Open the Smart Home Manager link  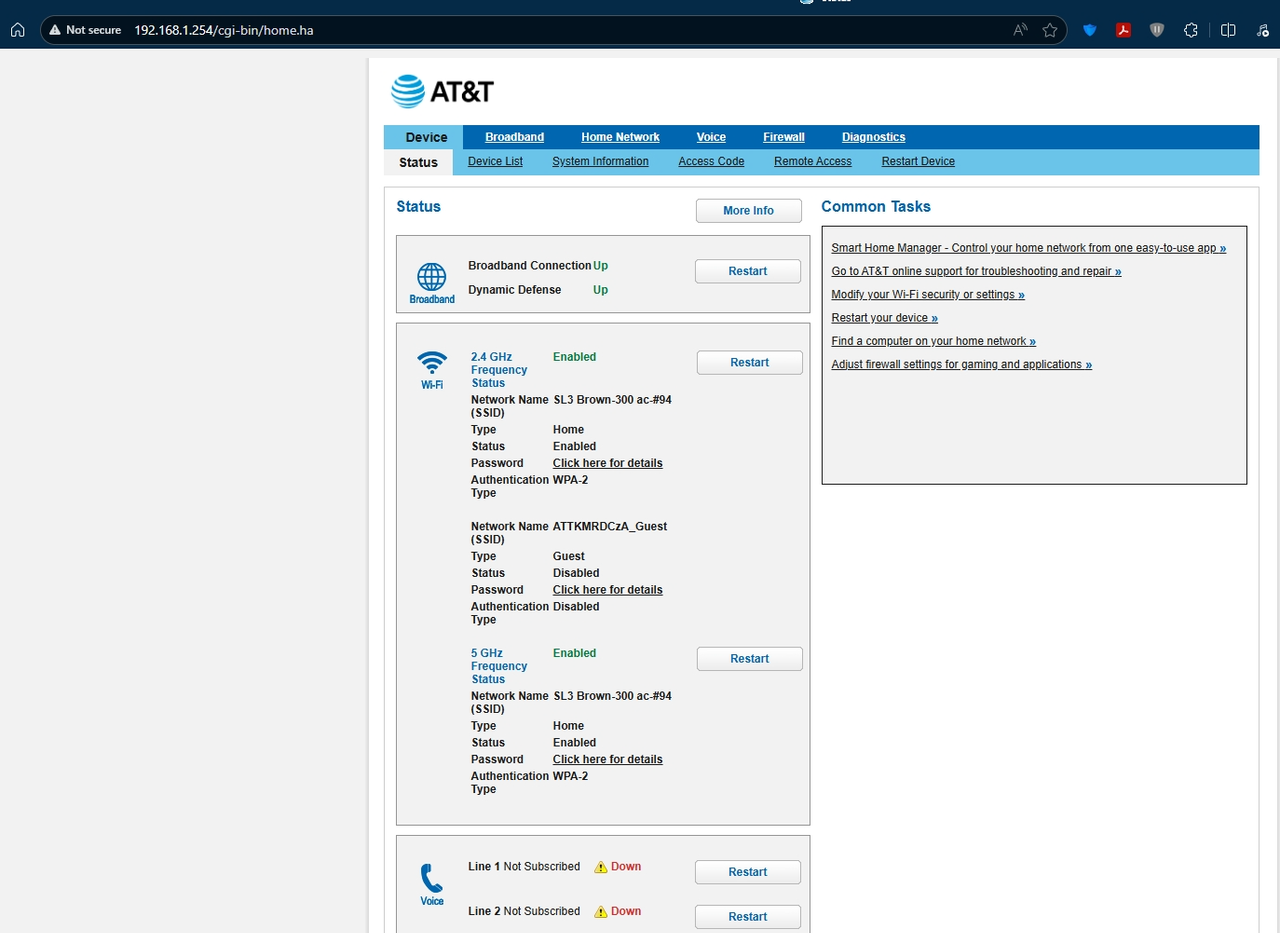pos(1029,248)
